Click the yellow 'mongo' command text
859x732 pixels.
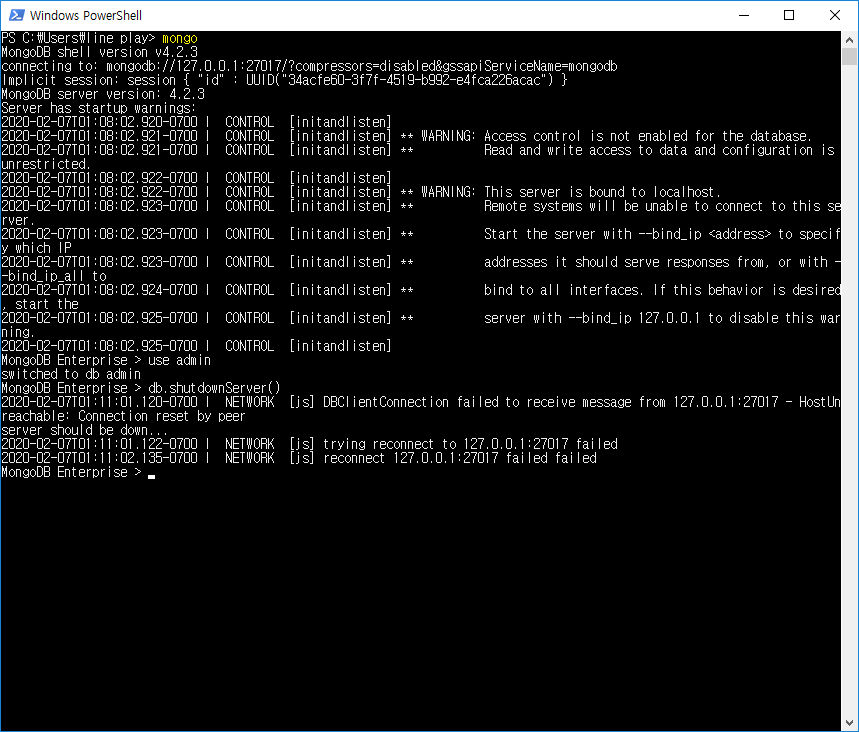(x=180, y=38)
